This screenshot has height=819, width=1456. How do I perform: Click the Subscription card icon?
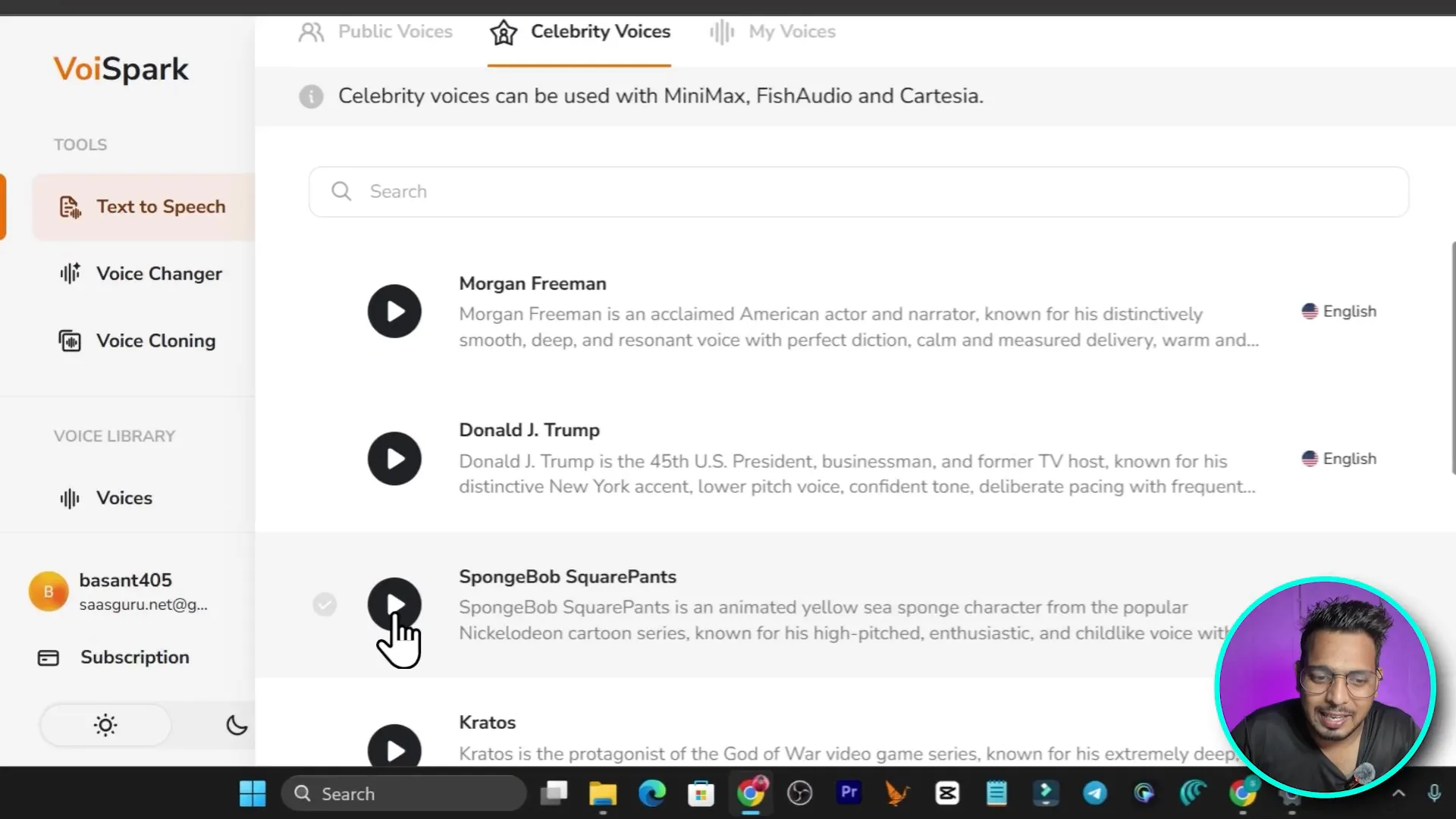pos(49,657)
